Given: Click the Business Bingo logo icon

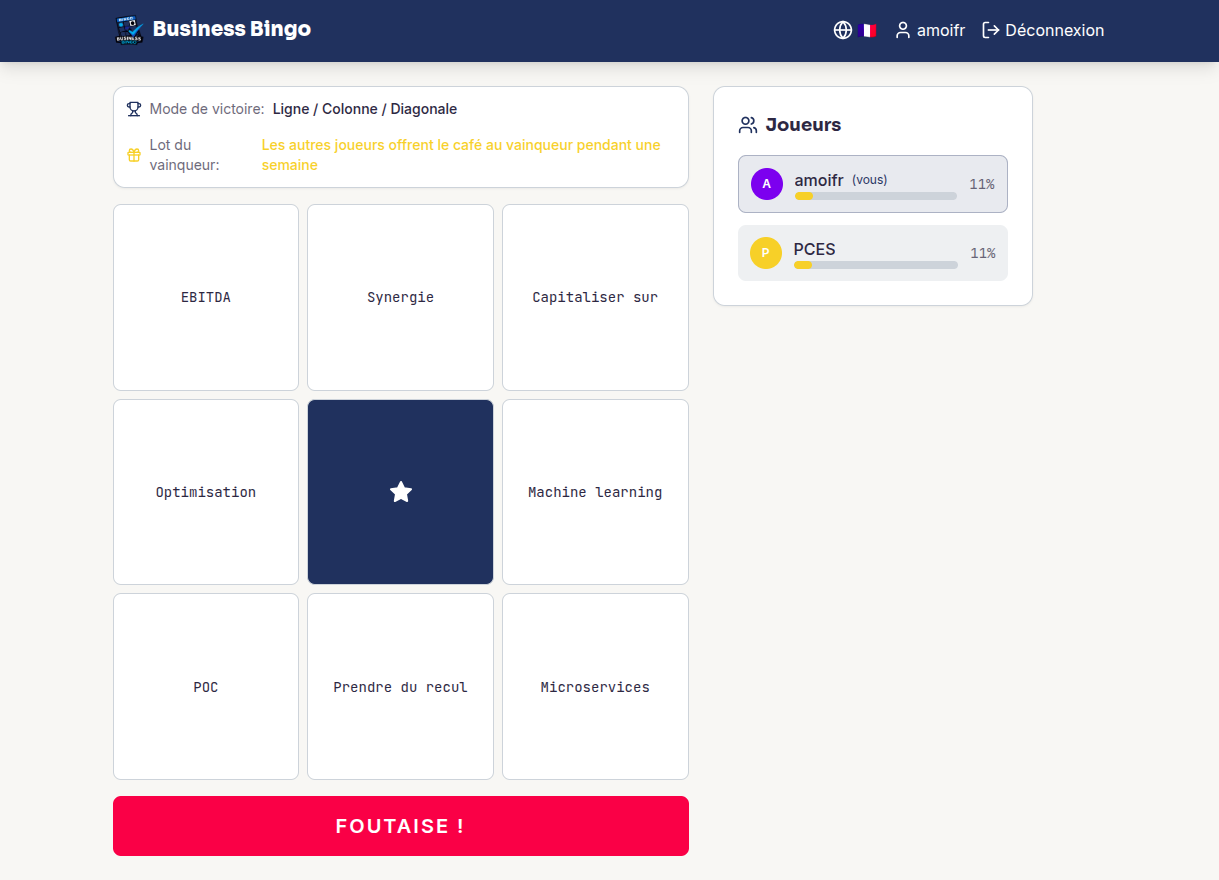Looking at the screenshot, I should coord(128,30).
